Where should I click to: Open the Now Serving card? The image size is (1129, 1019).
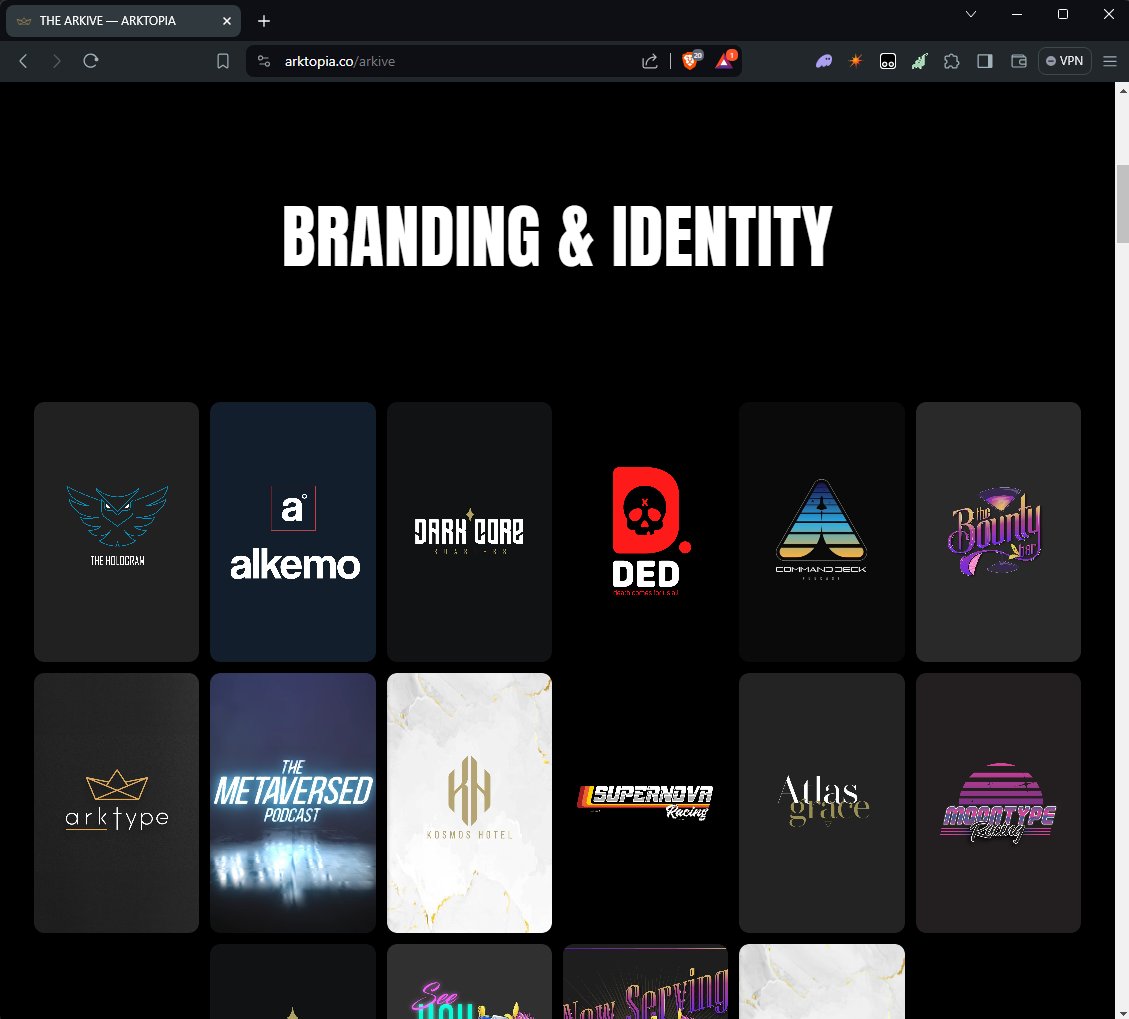click(646, 982)
